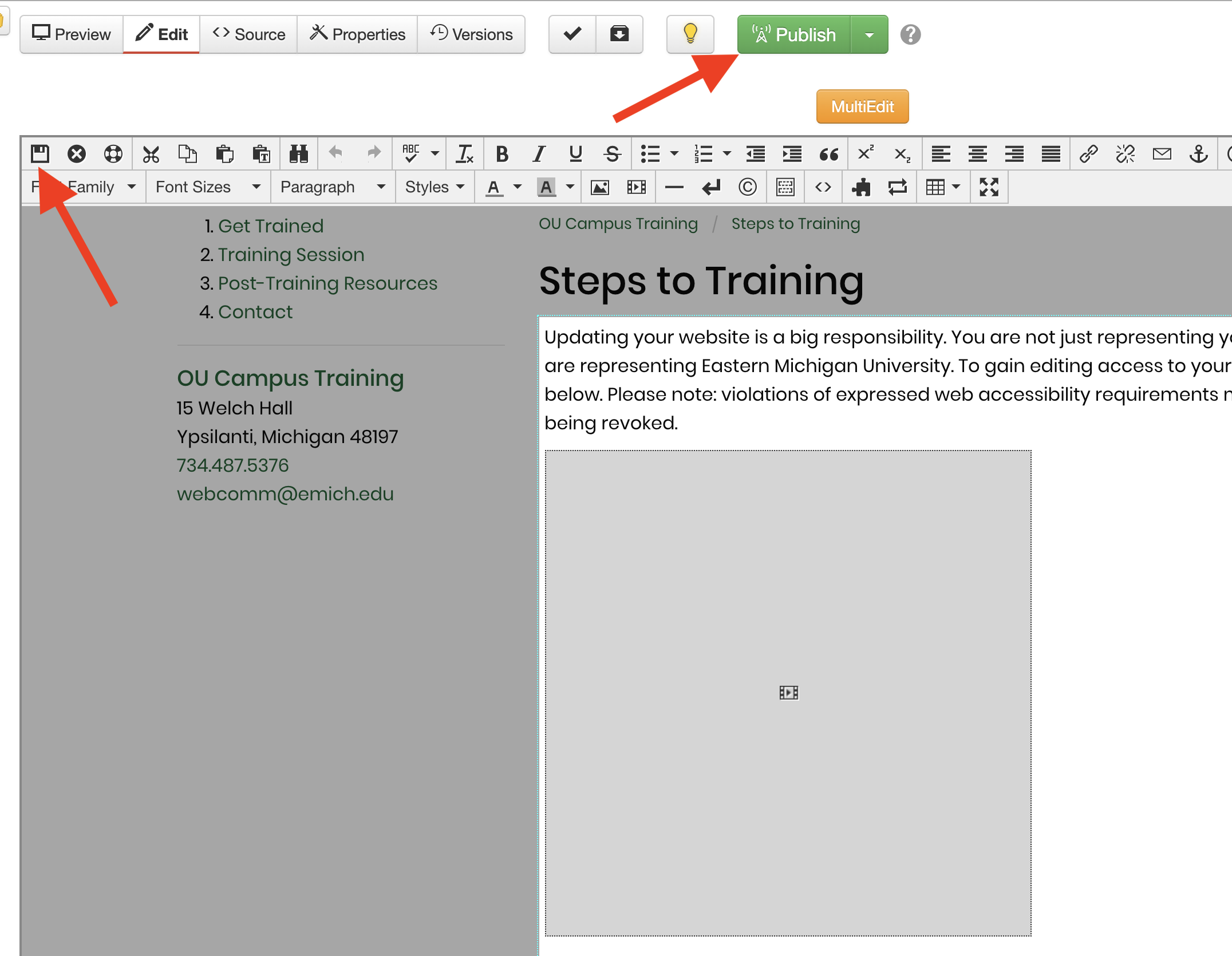Apply the background color A button
The image size is (1232, 956).
click(x=547, y=187)
